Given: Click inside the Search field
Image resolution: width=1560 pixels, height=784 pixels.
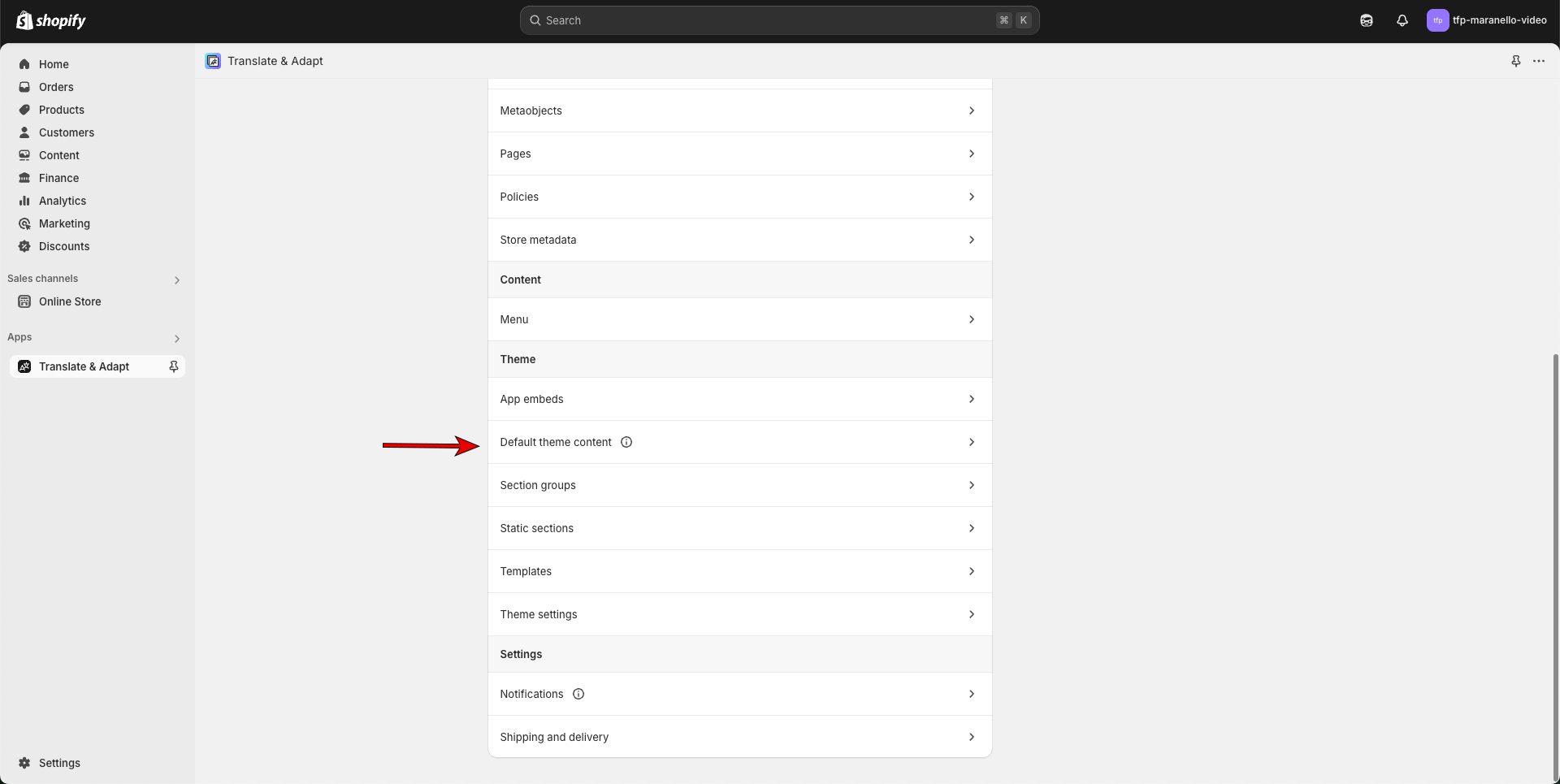Looking at the screenshot, I should (x=778, y=20).
